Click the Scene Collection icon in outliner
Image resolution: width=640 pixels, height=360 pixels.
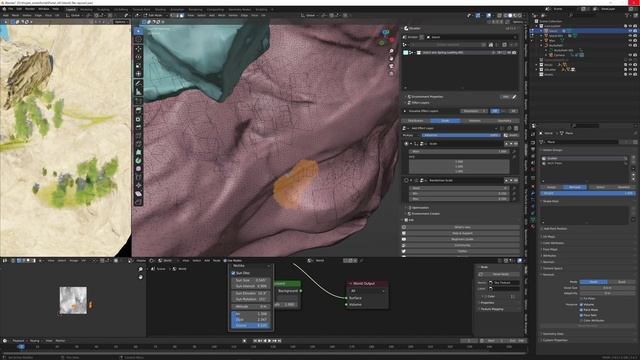pyautogui.click(x=536, y=21)
